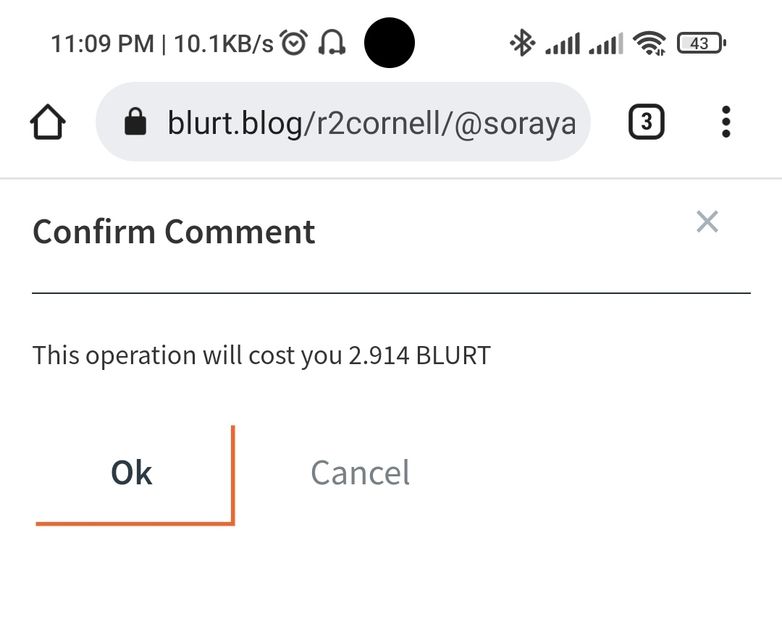Tap the second SIM signal bars
The width and height of the screenshot is (782, 640).
point(606,43)
